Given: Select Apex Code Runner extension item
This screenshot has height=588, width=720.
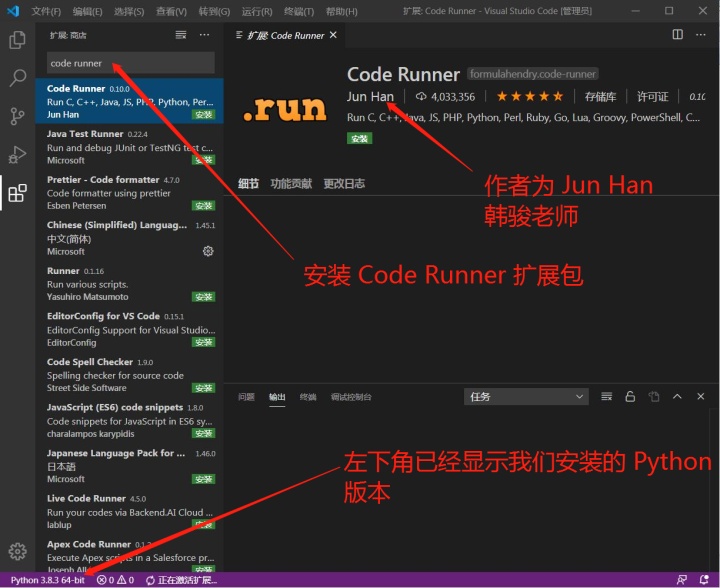Looking at the screenshot, I should 129,554.
